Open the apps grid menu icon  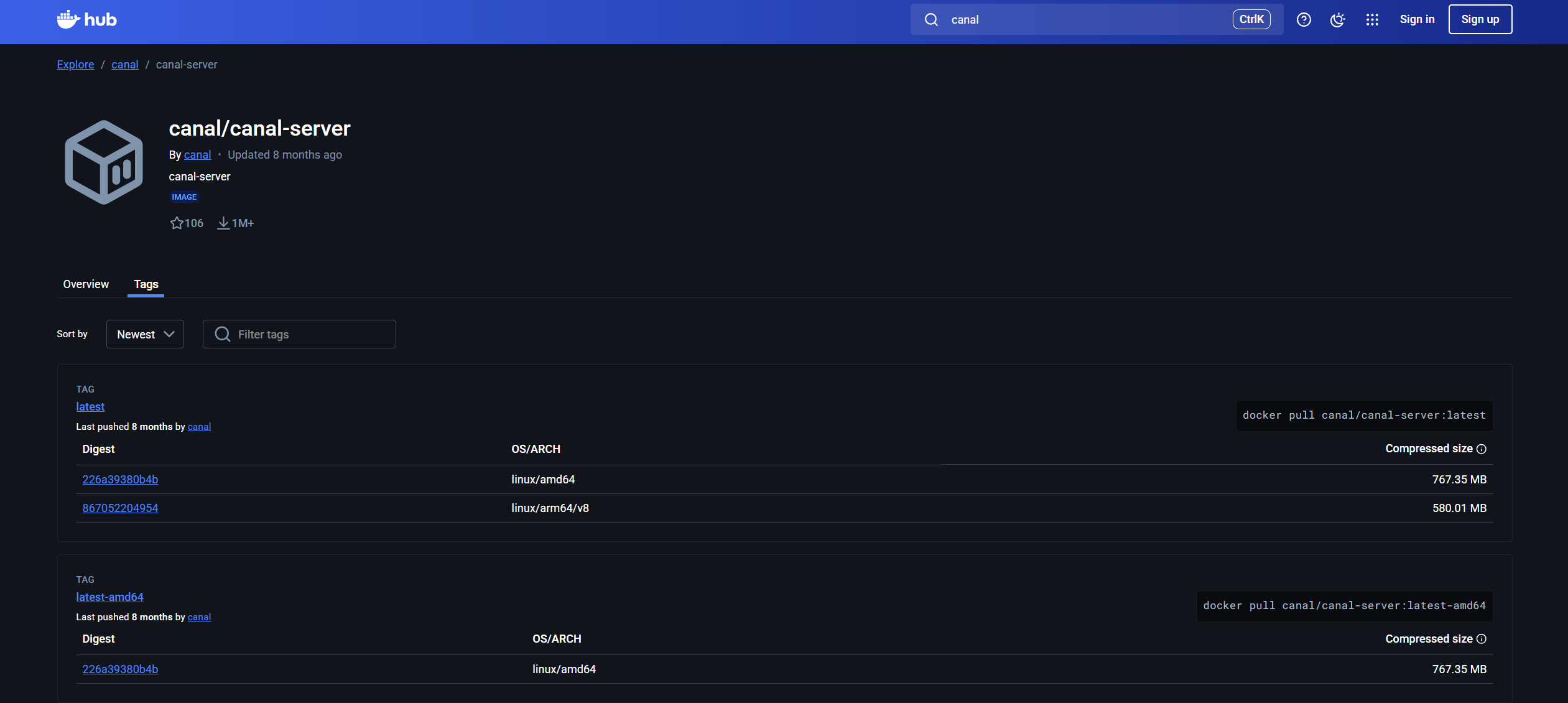pyautogui.click(x=1372, y=19)
